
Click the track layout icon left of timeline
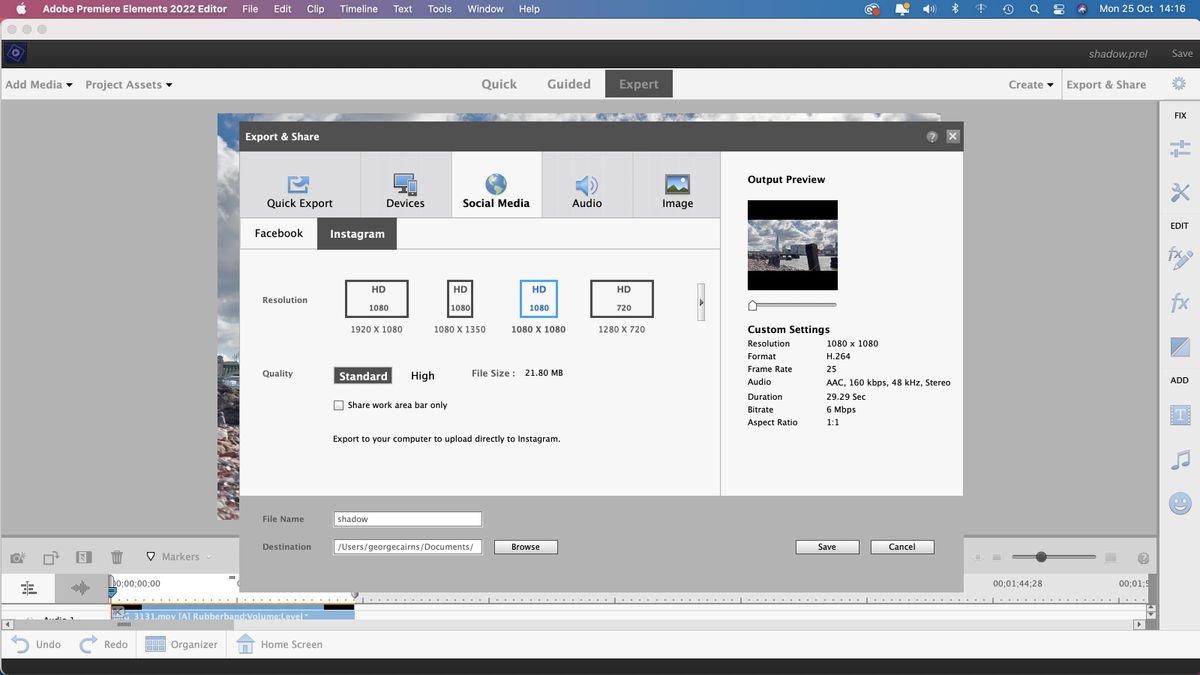point(28,588)
